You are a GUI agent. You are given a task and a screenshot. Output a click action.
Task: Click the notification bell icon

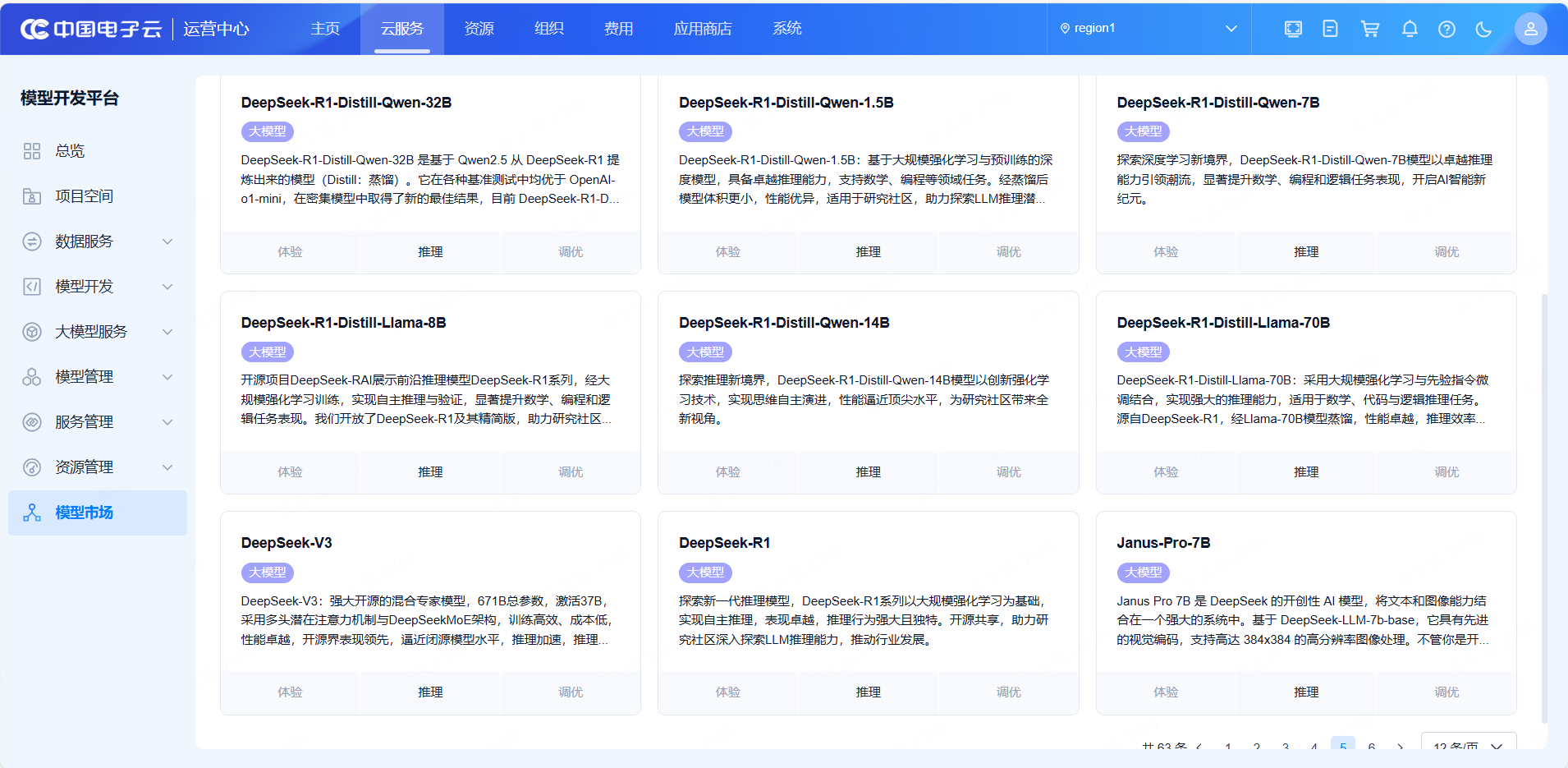point(1410,29)
